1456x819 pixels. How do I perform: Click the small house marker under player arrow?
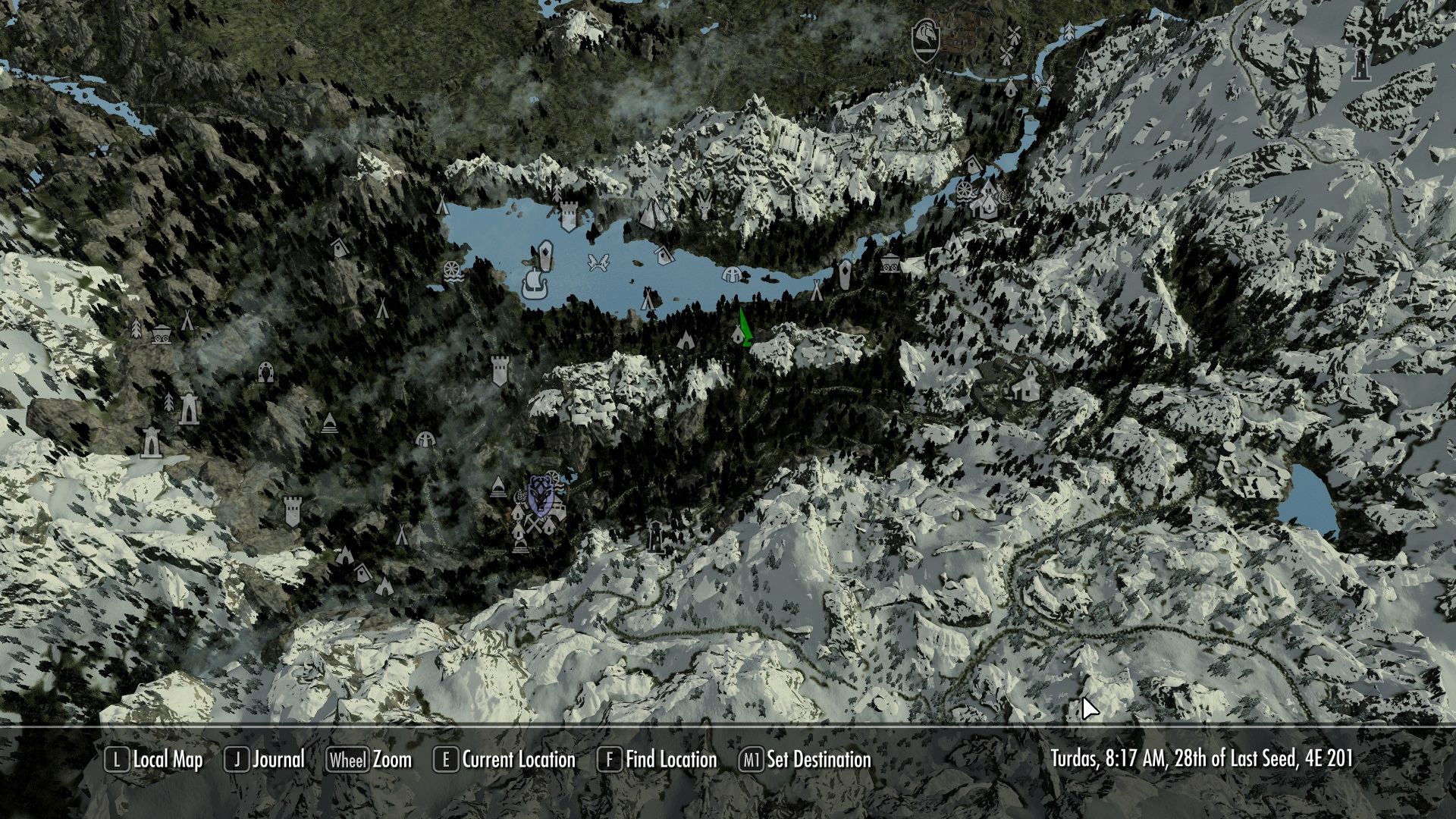tap(738, 334)
